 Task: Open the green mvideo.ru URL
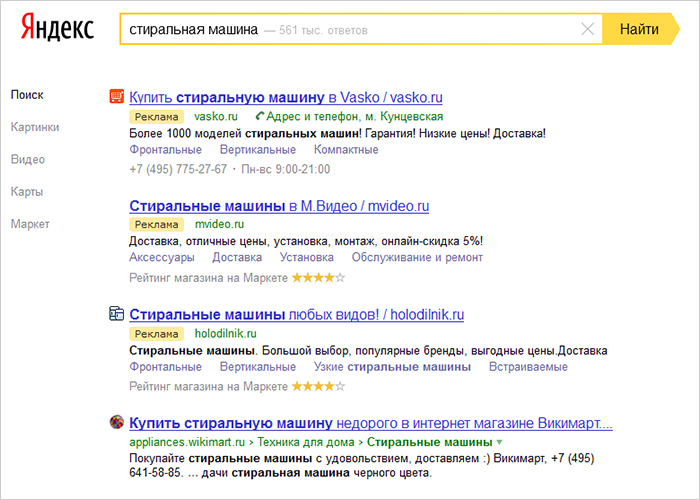pos(219,224)
